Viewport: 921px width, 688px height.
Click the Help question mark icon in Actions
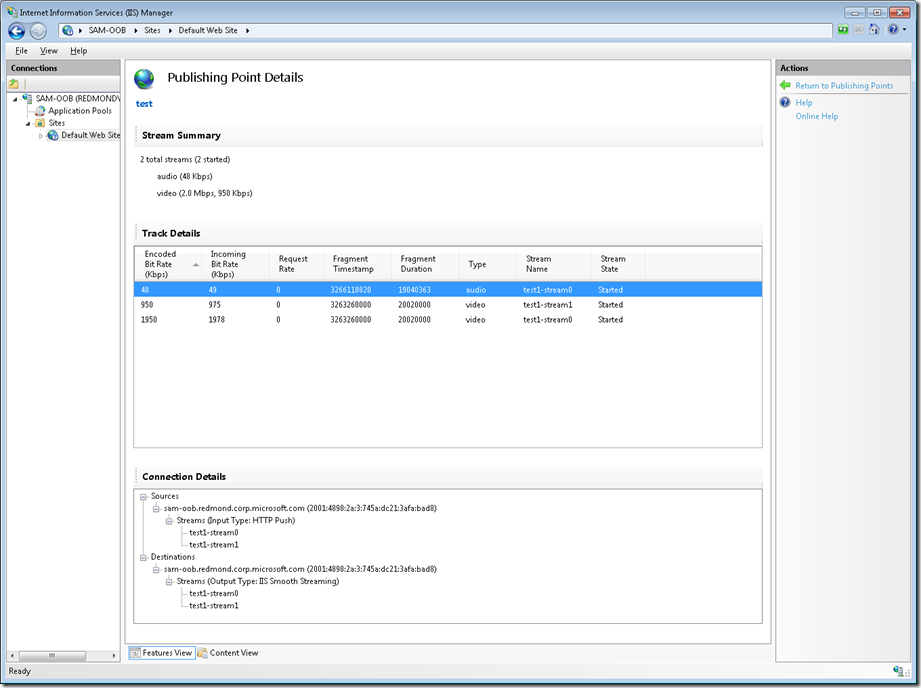point(785,102)
